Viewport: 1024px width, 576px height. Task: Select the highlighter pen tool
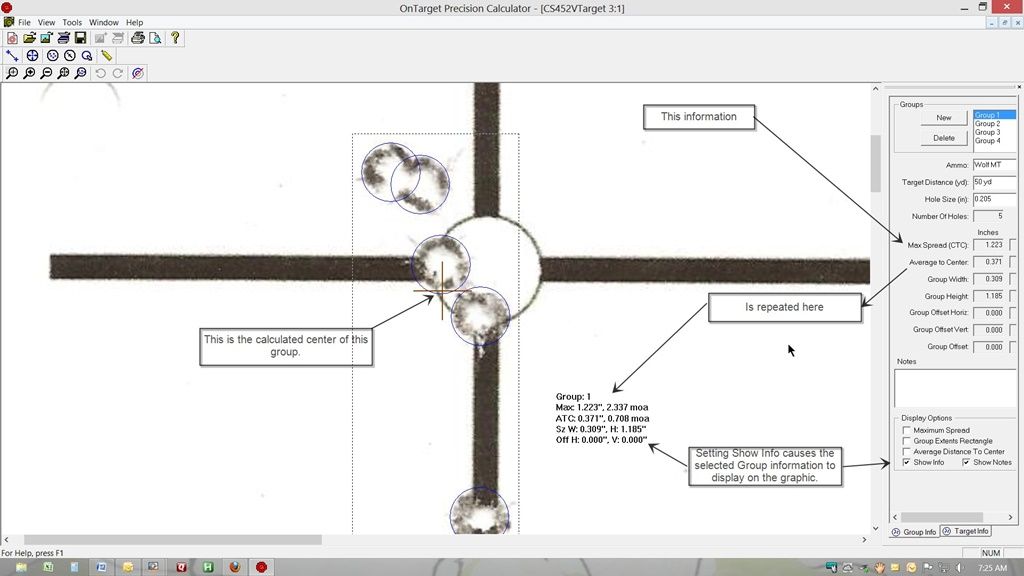coord(106,55)
